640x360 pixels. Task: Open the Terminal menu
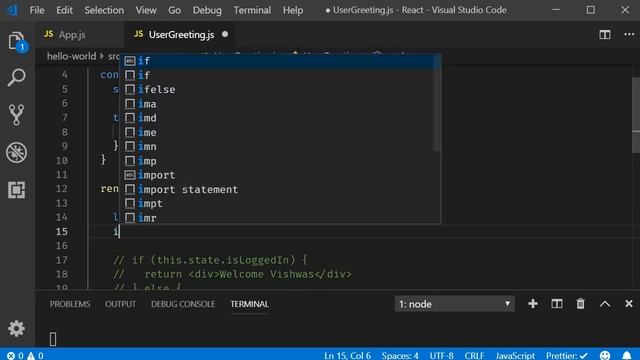[252, 10]
